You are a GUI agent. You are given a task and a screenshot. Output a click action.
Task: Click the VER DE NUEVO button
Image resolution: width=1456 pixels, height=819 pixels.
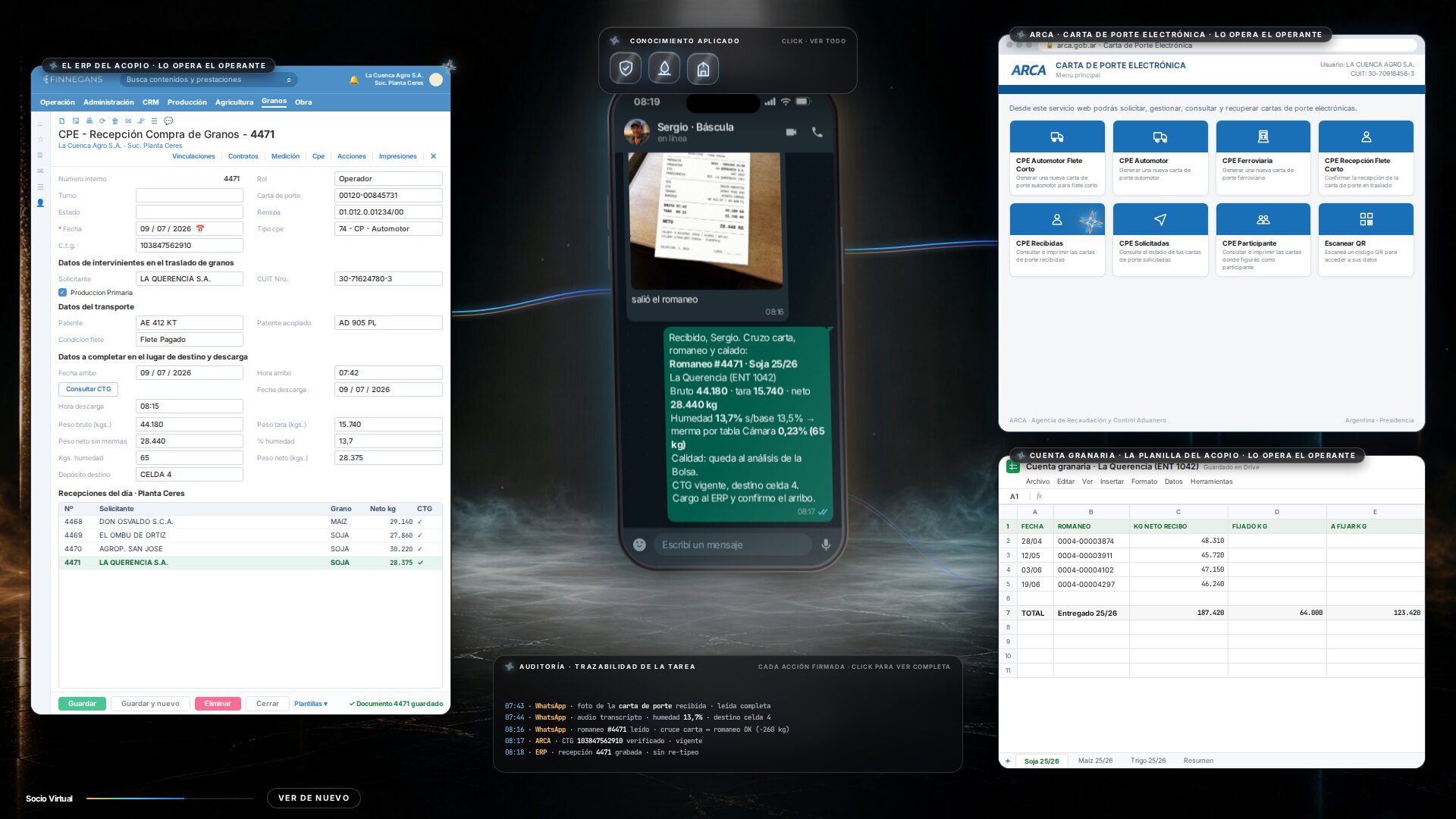click(x=314, y=798)
